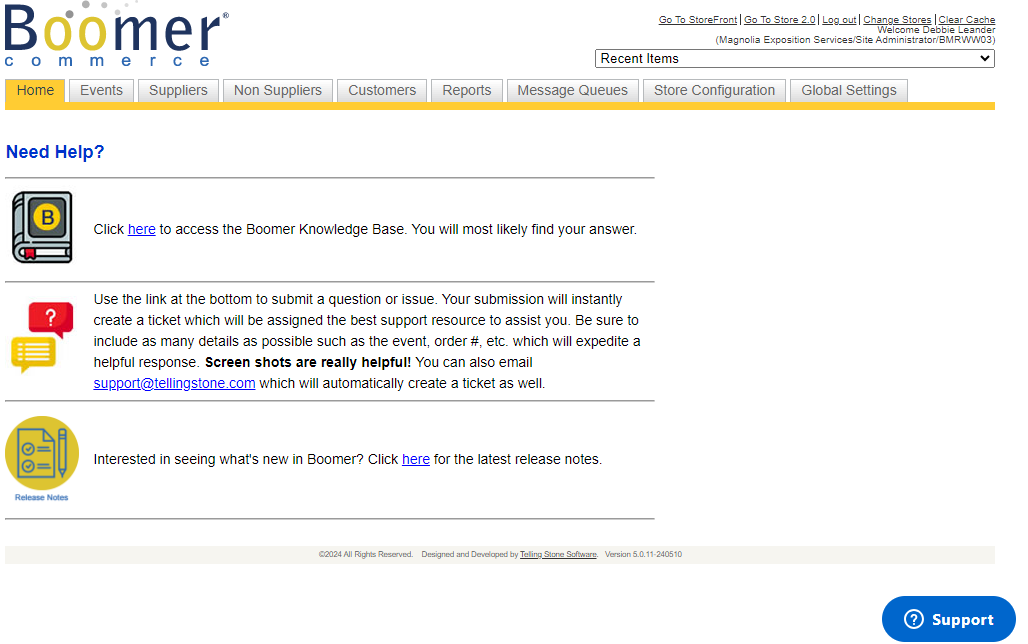The width and height of the screenshot is (1028, 644).
Task: Open the latest release notes via here link
Action: 416,459
